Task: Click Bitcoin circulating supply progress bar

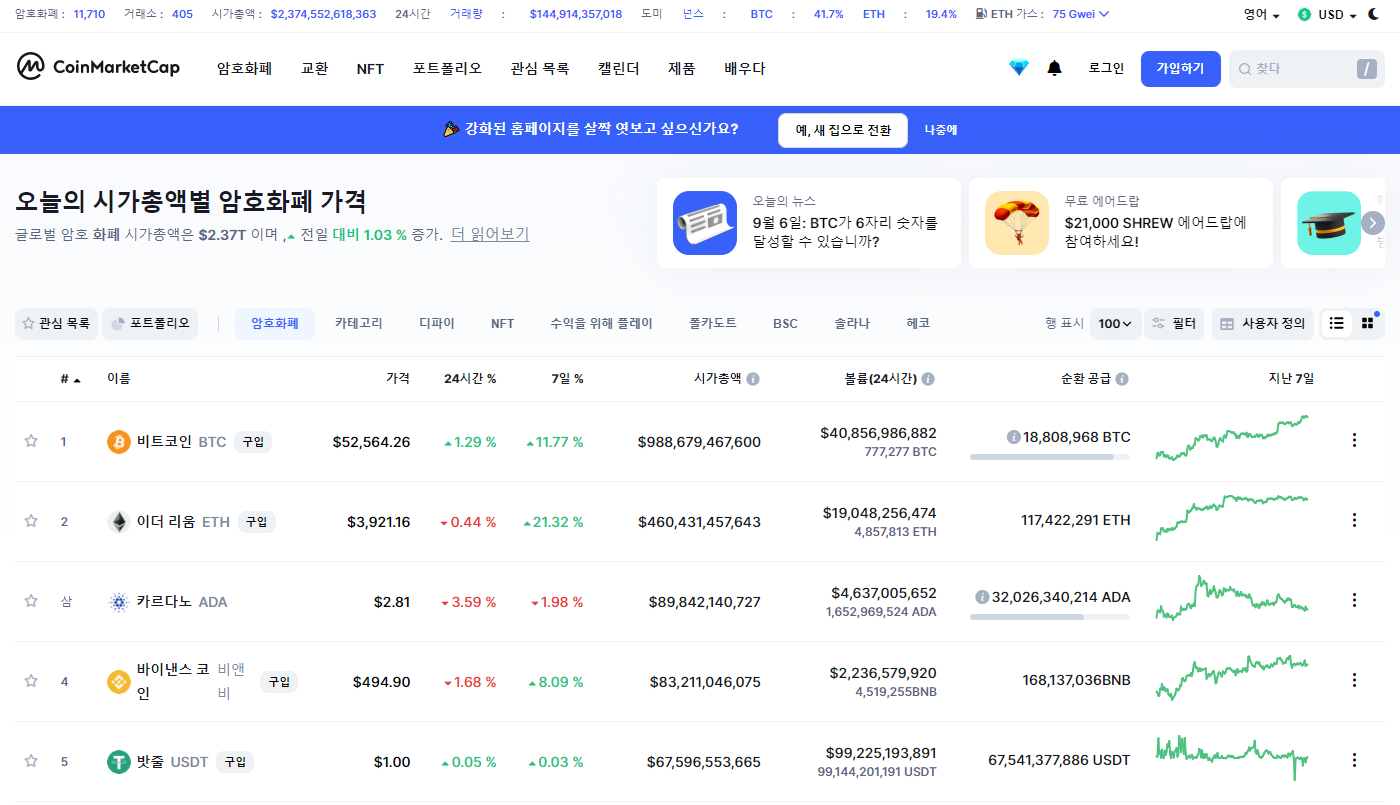Action: pyautogui.click(x=1050, y=457)
